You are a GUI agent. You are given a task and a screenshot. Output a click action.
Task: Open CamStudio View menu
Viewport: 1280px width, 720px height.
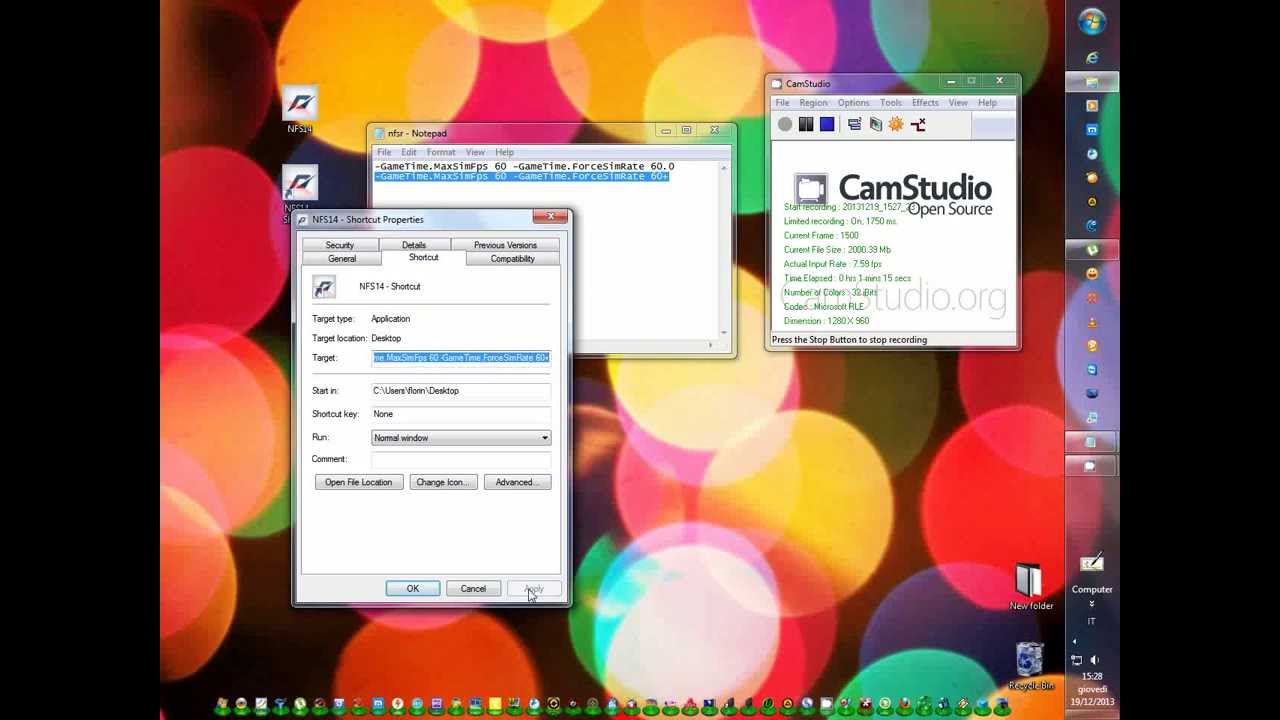pyautogui.click(x=958, y=103)
